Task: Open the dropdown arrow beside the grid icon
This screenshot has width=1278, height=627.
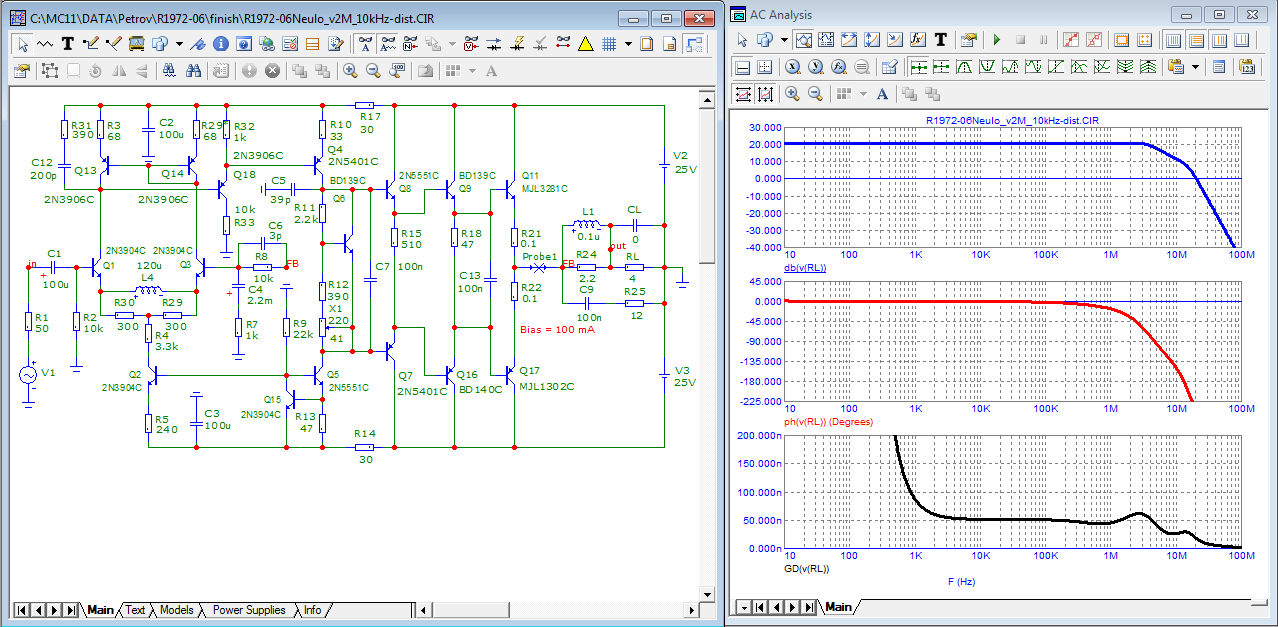Action: click(x=628, y=44)
